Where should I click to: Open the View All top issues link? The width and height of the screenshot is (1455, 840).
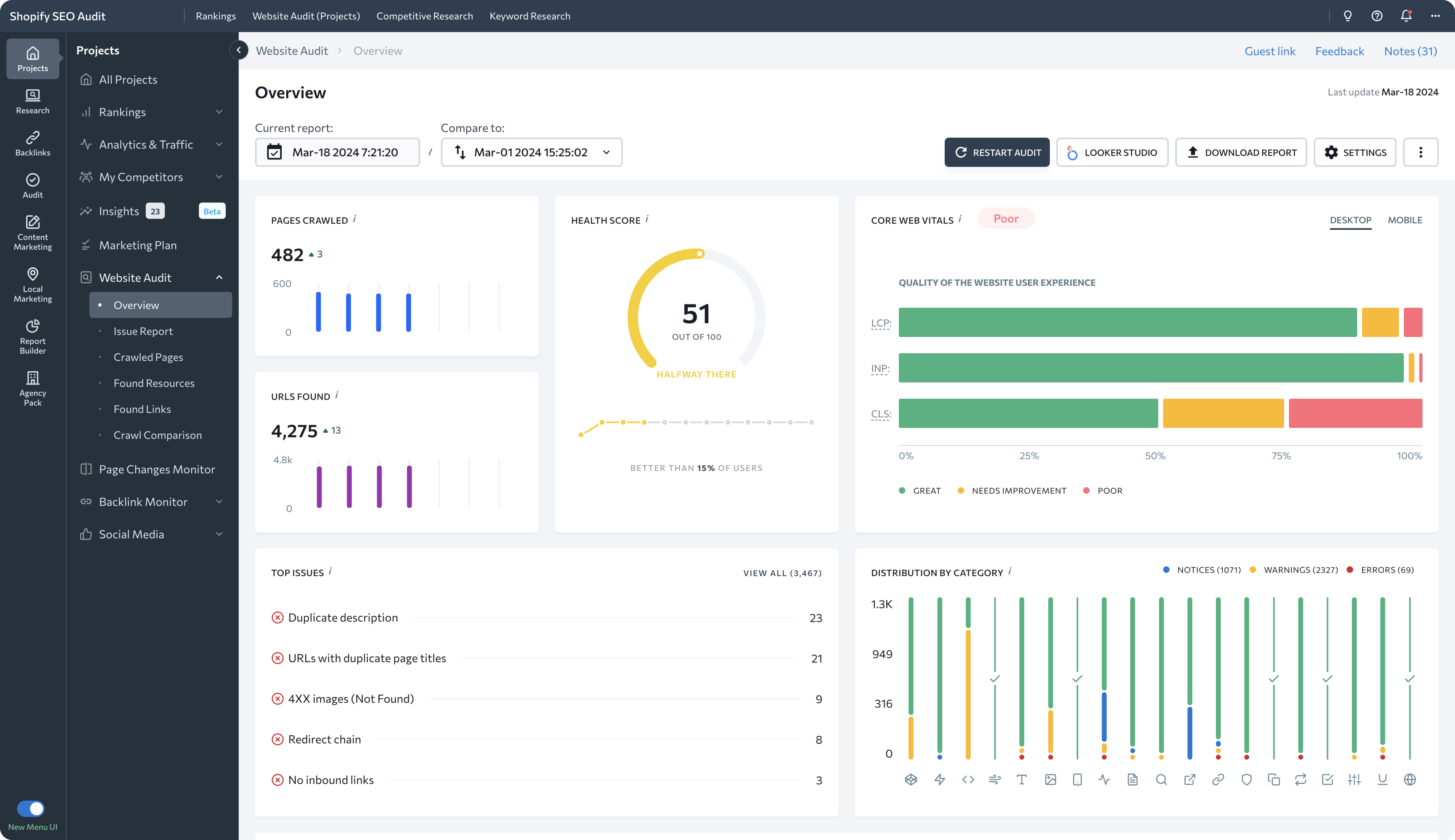click(x=782, y=573)
